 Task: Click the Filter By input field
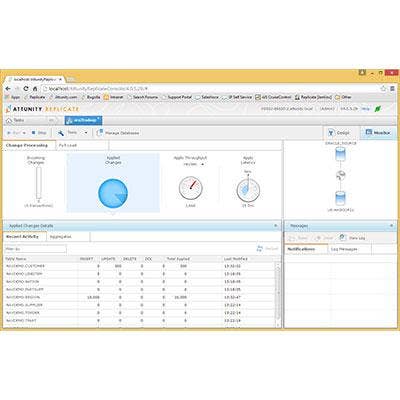pos(35,249)
